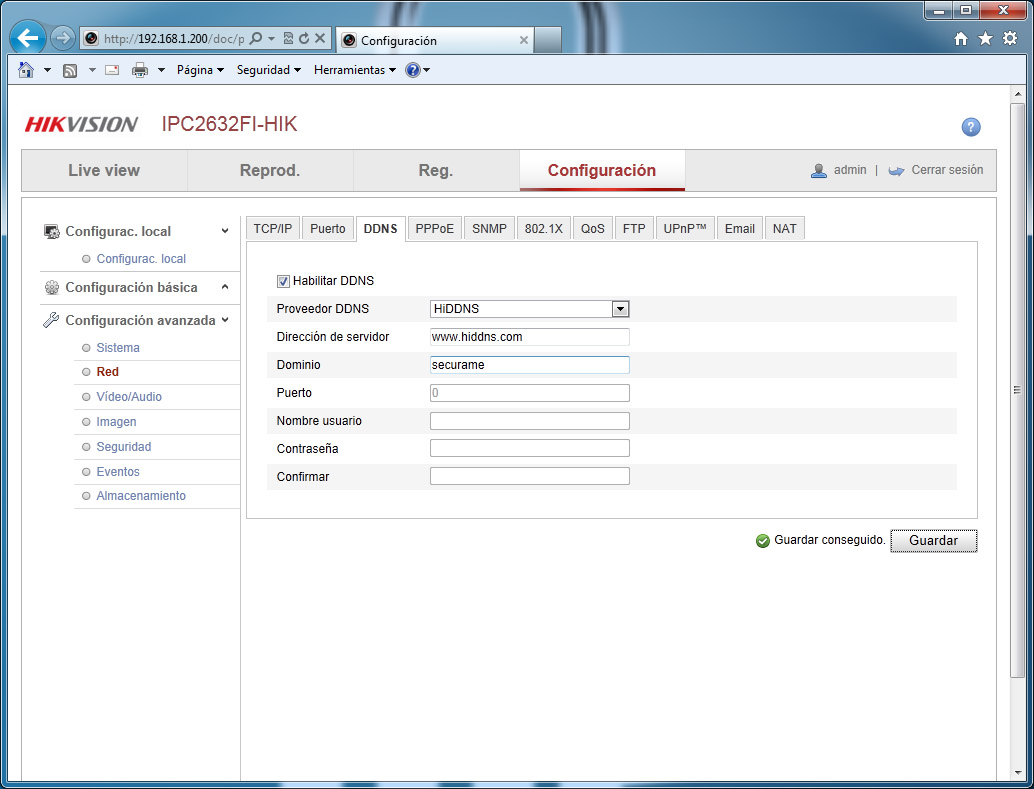Click the refresh icon in address bar
Image resolution: width=1034 pixels, height=789 pixels.
coord(304,38)
